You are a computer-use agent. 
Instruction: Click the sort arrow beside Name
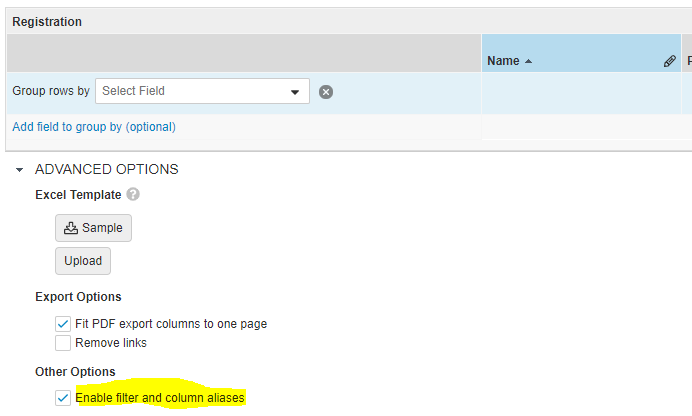click(x=528, y=61)
